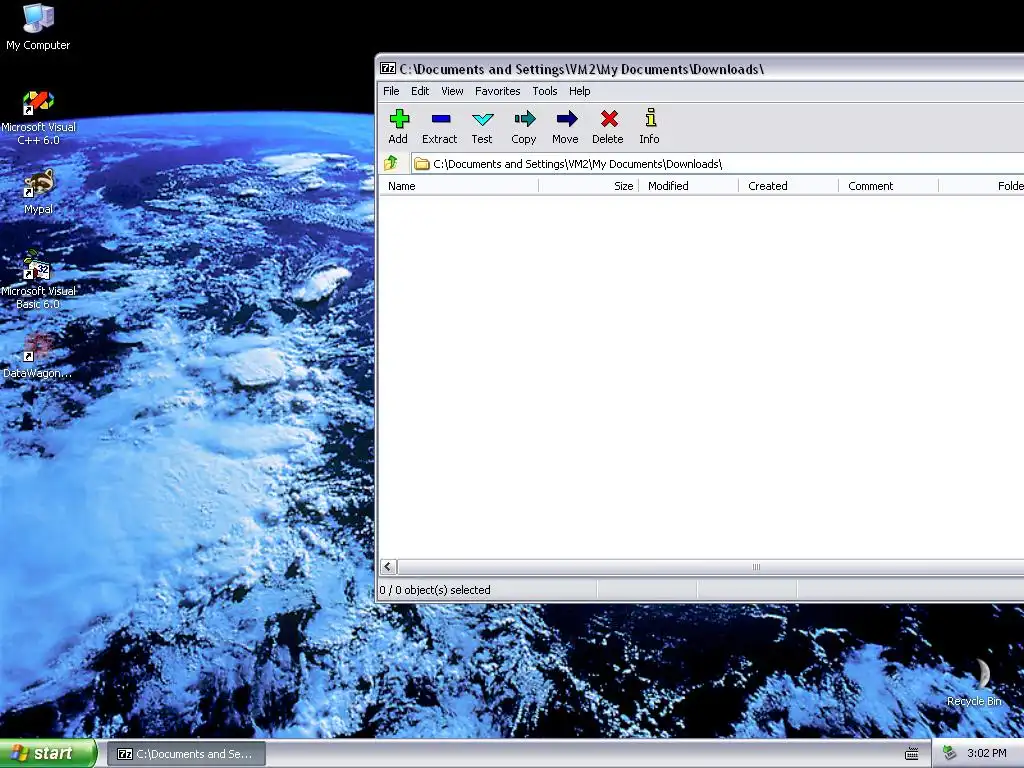Open the Info toolbar button
The image size is (1024, 768).
650,126
